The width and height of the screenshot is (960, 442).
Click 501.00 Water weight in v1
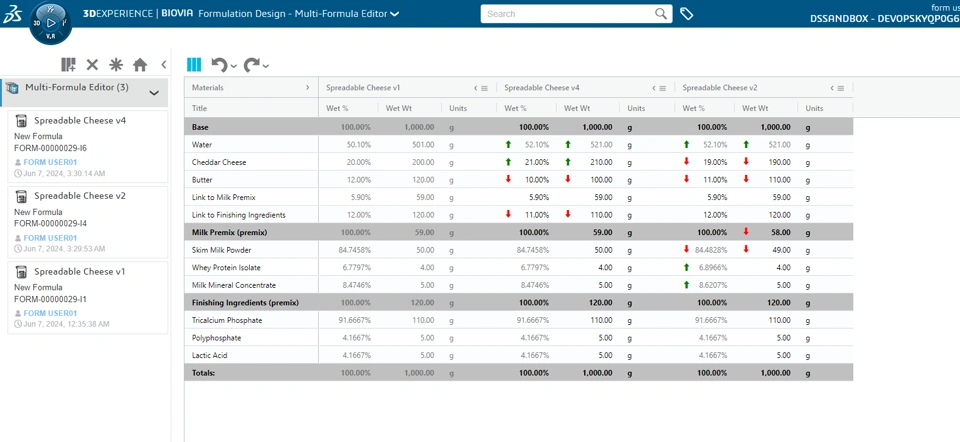tap(421, 145)
